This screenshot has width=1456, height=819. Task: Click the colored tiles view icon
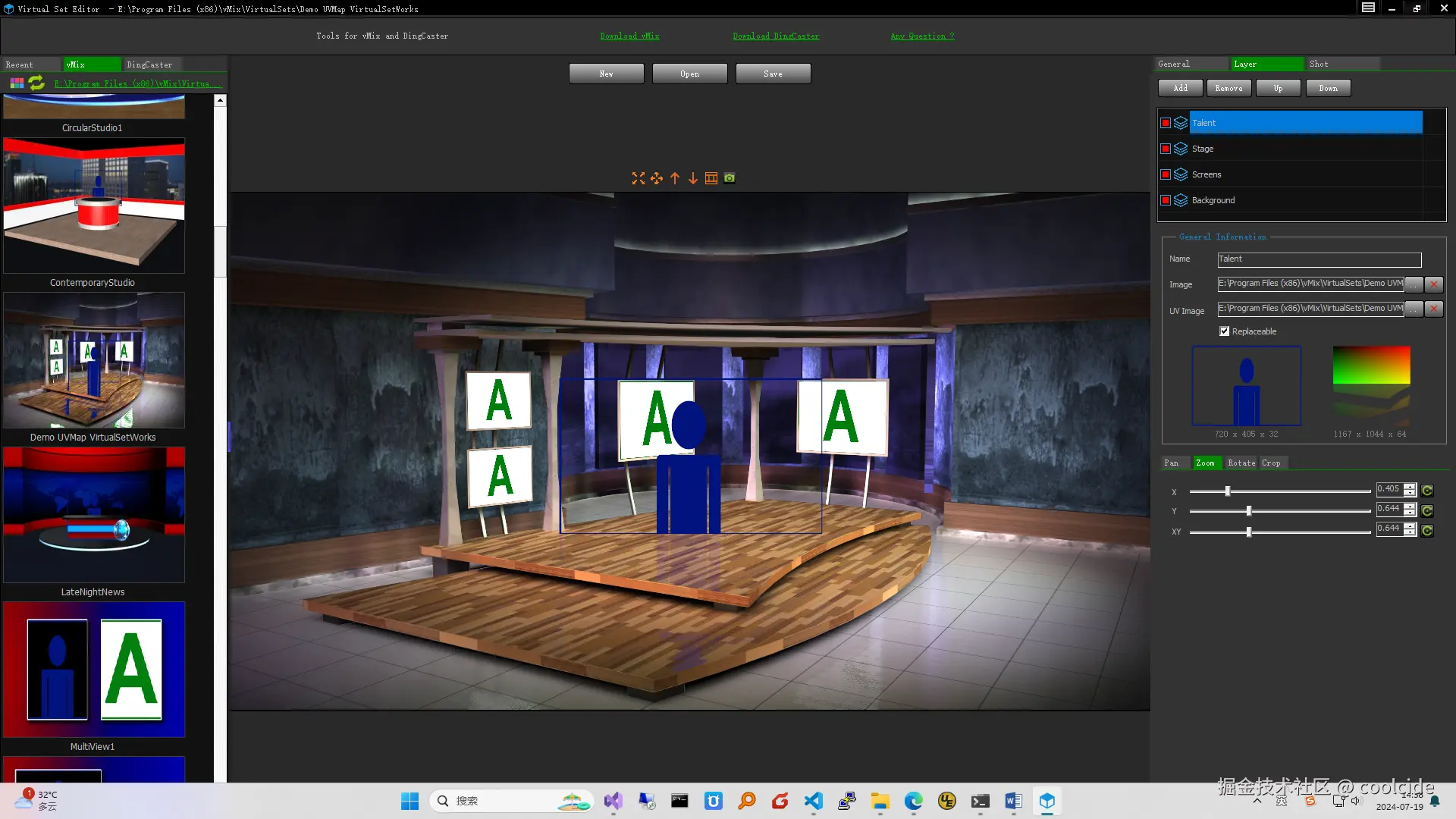pos(17,83)
